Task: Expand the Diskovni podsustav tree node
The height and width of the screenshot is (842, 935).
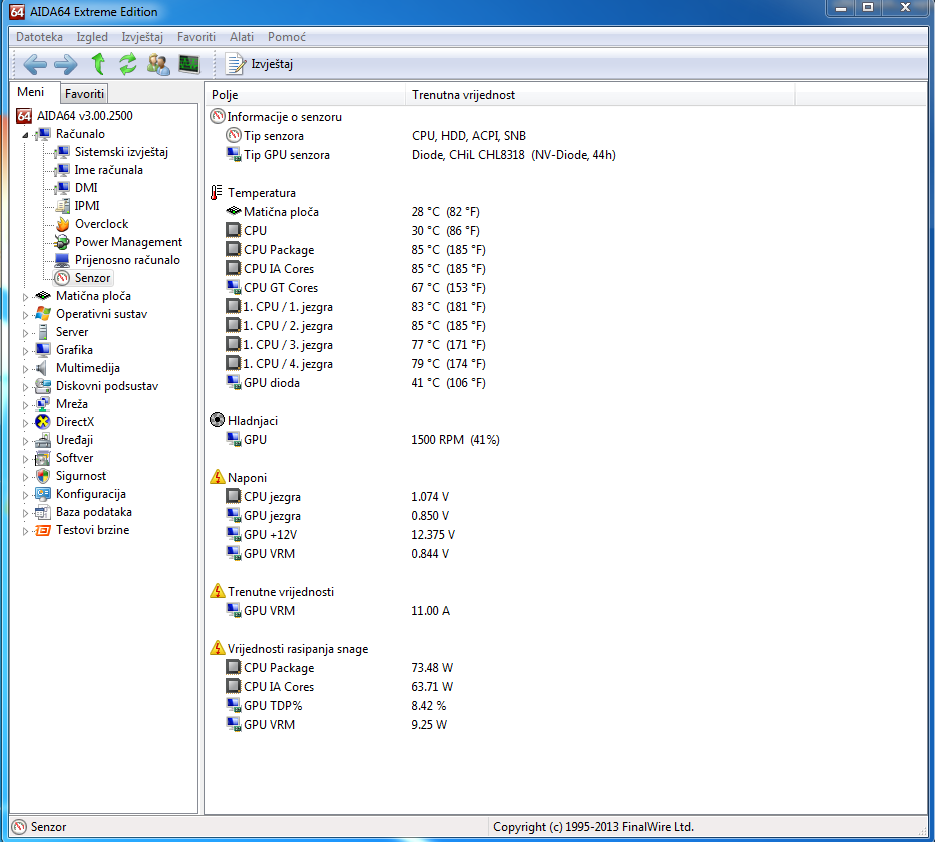Action: [x=25, y=387]
